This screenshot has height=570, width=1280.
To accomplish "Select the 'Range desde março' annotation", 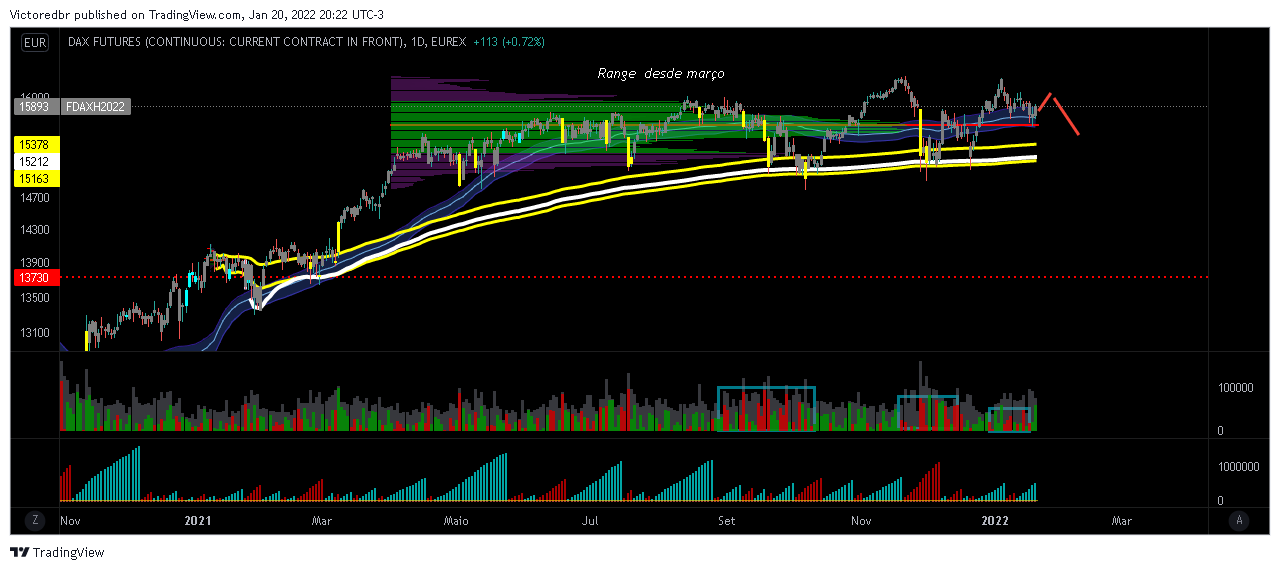I will coord(661,74).
